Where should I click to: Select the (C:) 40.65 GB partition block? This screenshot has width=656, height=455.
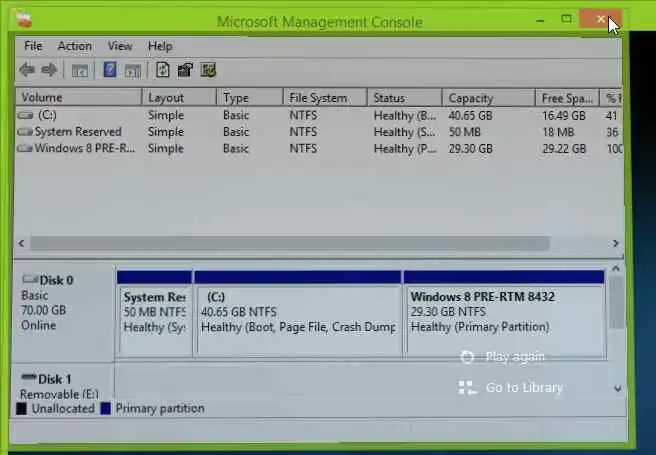pos(298,314)
